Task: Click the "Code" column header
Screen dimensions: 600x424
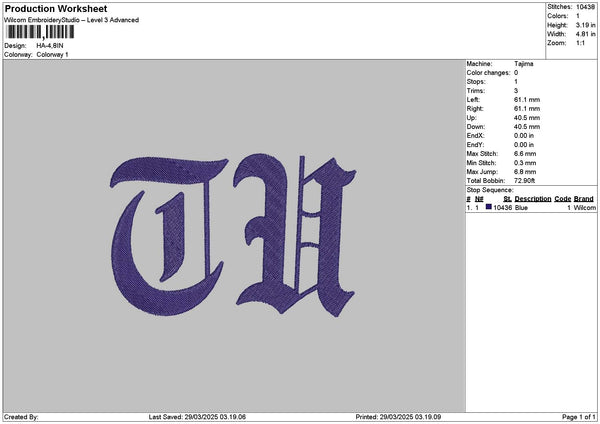Action: click(x=562, y=199)
